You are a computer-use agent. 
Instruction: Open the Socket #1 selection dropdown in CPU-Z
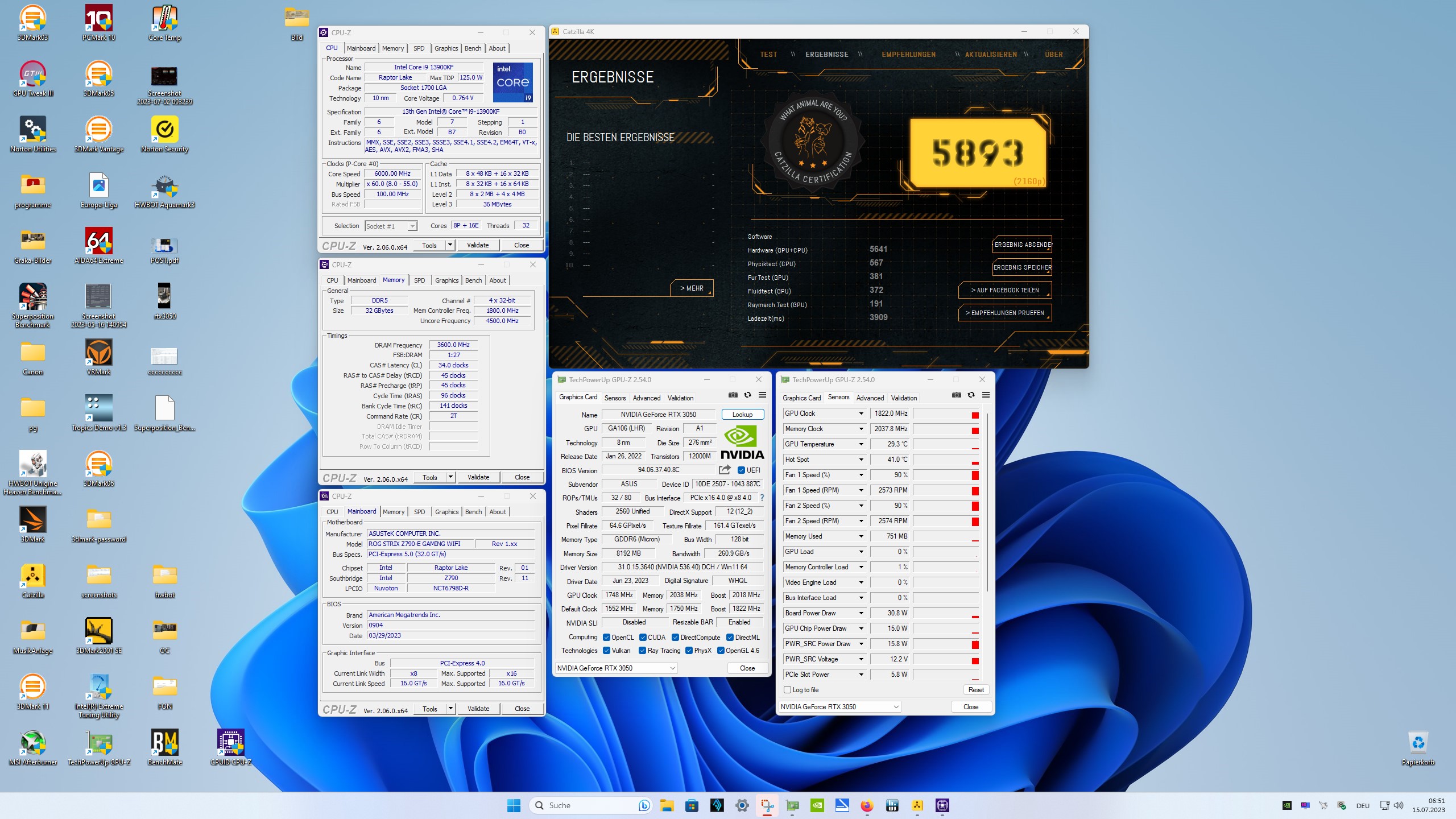391,226
